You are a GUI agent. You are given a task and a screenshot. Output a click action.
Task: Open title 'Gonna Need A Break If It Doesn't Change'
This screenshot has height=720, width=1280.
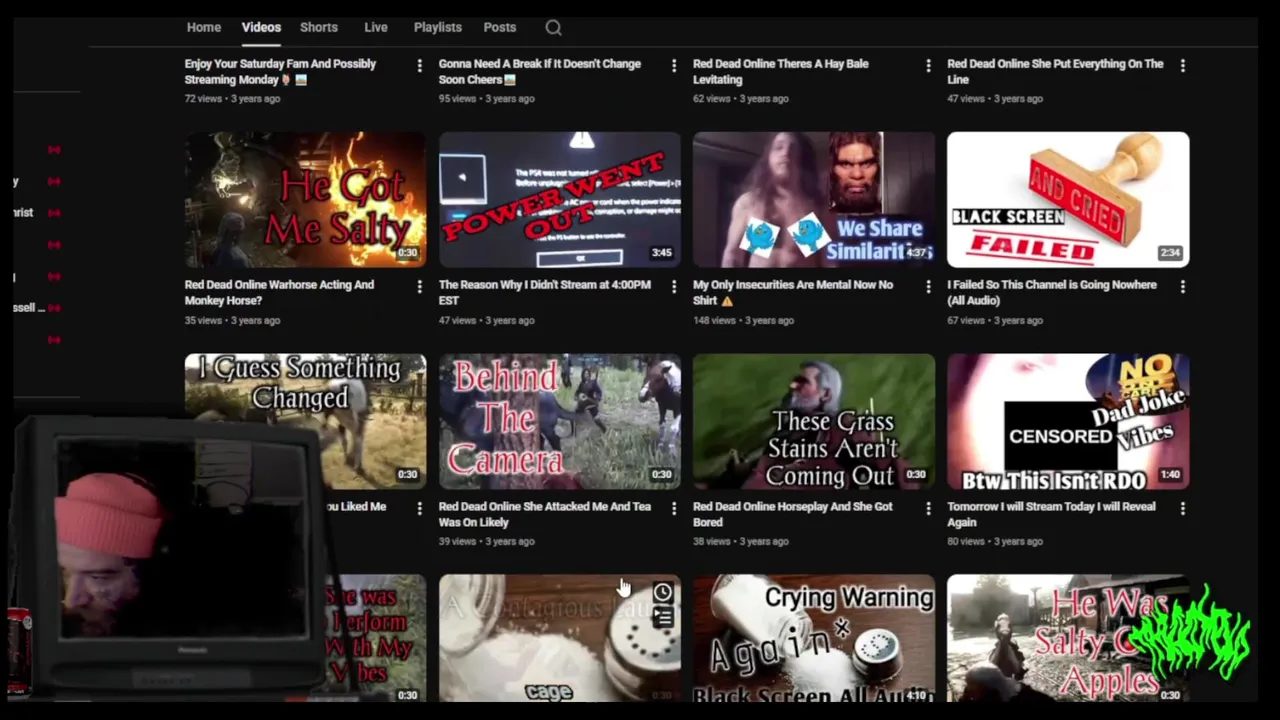[540, 72]
